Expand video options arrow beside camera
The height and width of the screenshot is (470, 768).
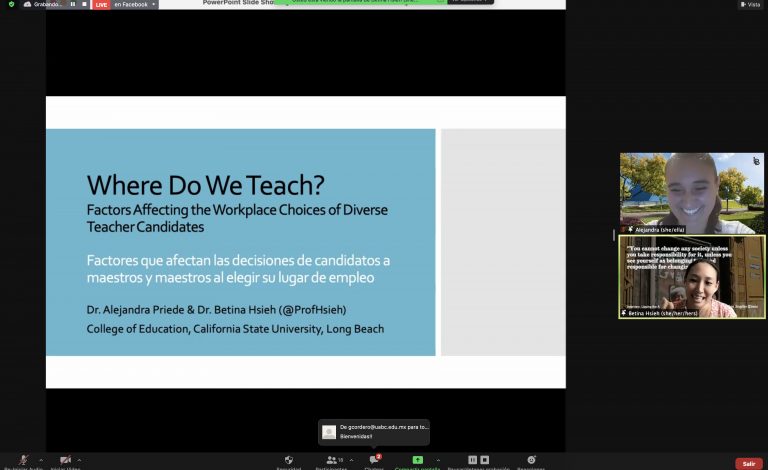[x=80, y=460]
